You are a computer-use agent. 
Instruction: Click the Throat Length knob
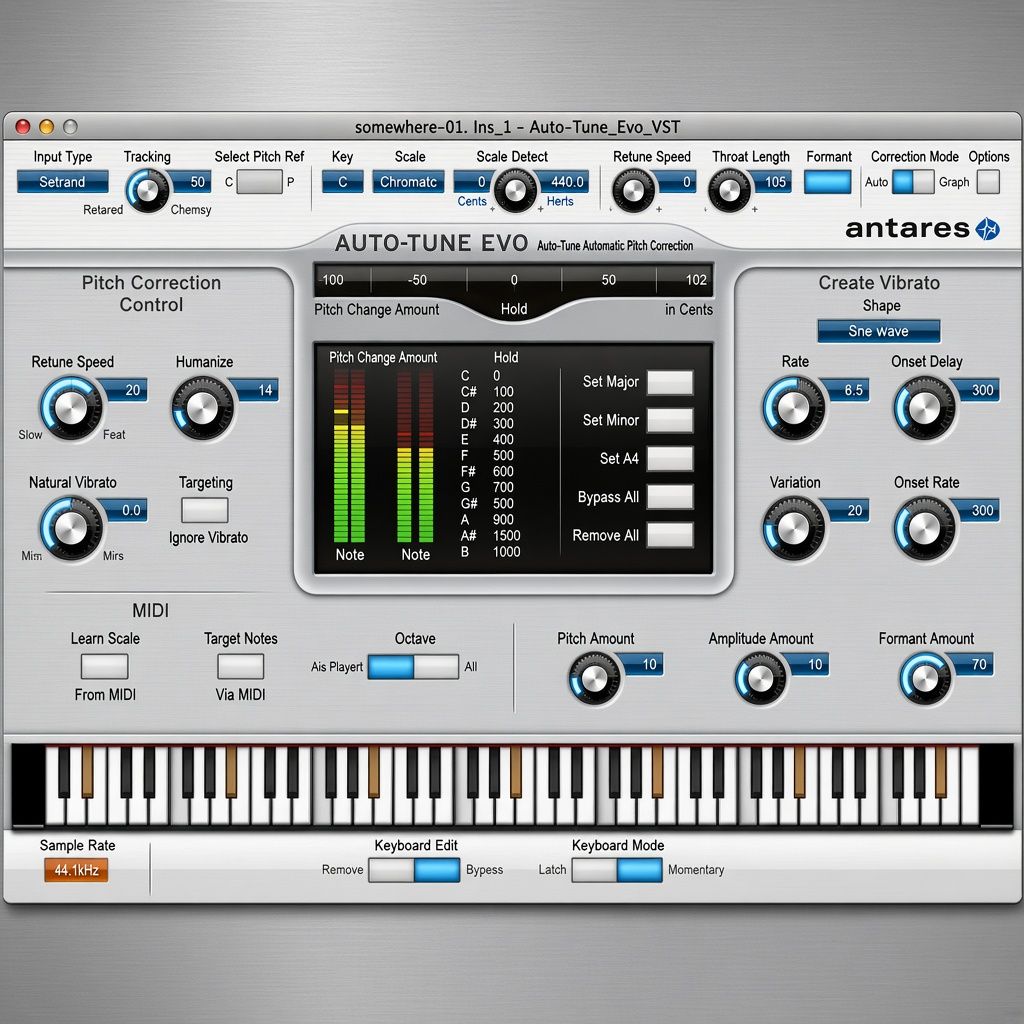tap(729, 190)
